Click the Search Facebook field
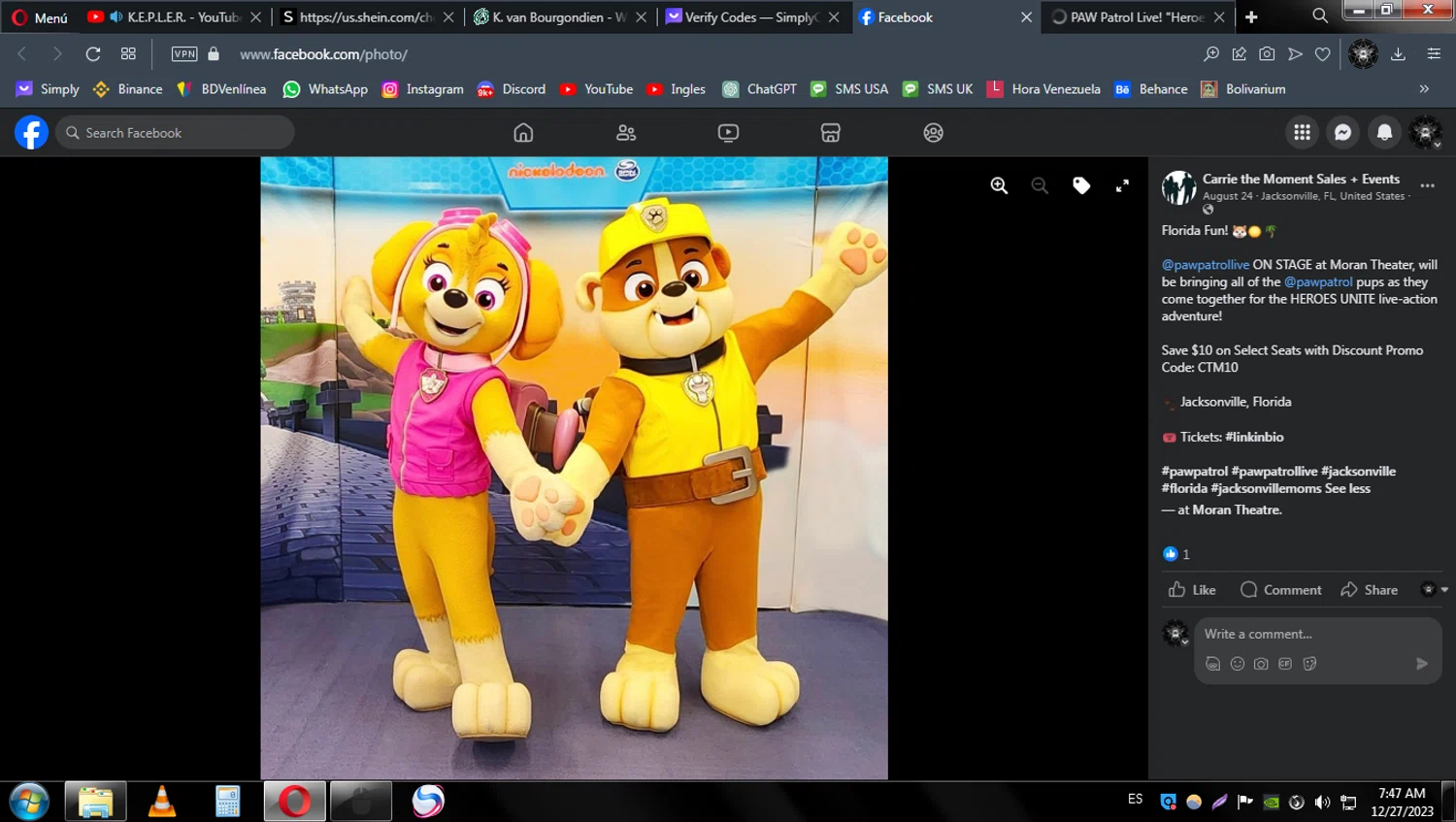 tap(175, 133)
